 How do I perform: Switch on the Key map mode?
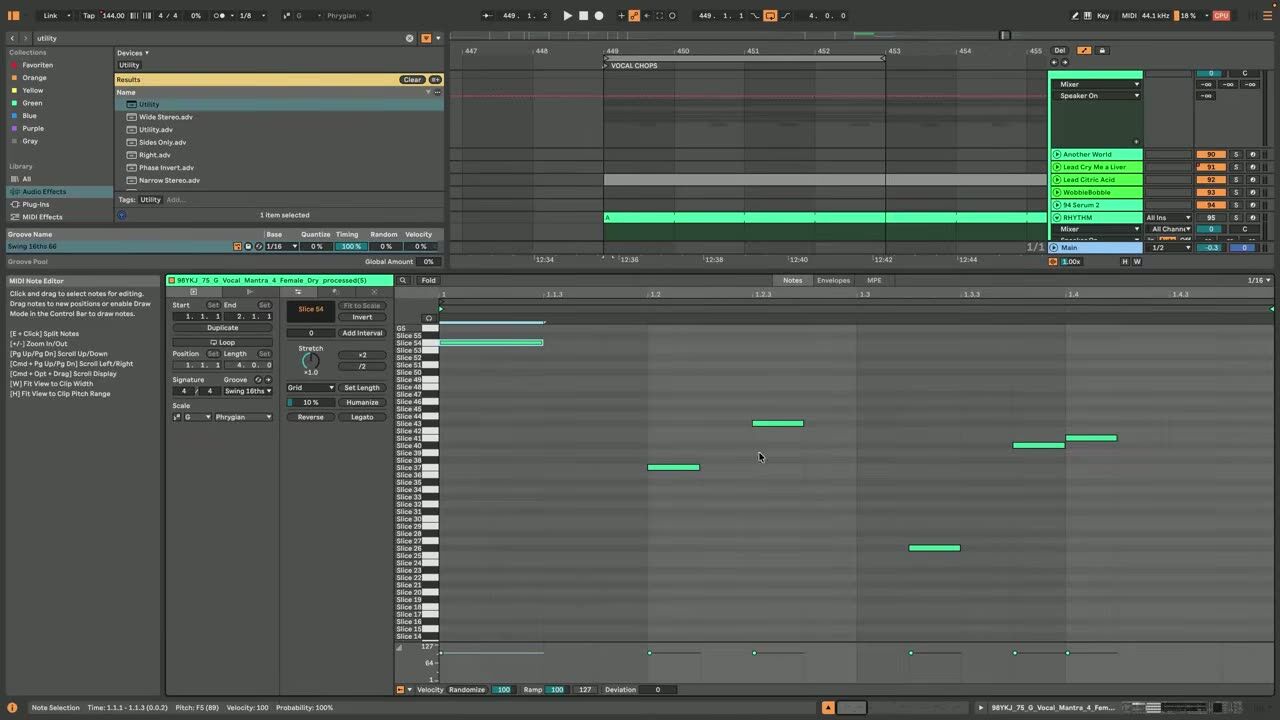click(x=1103, y=15)
